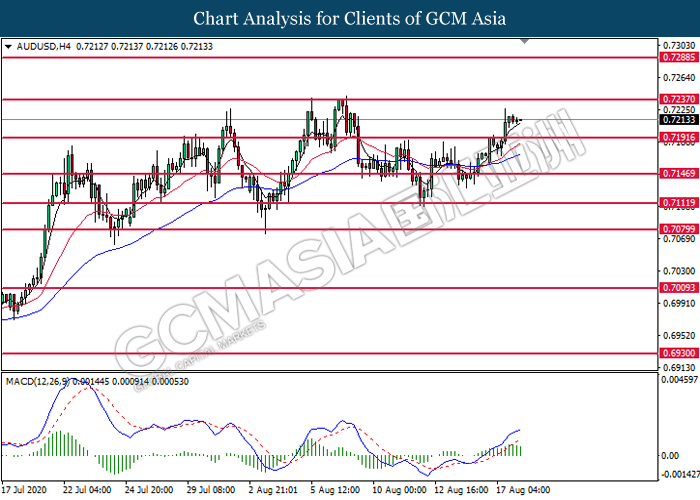Viewport: 700px width, 500px height.
Task: Select the 0.71469 red price label
Action: click(x=679, y=173)
